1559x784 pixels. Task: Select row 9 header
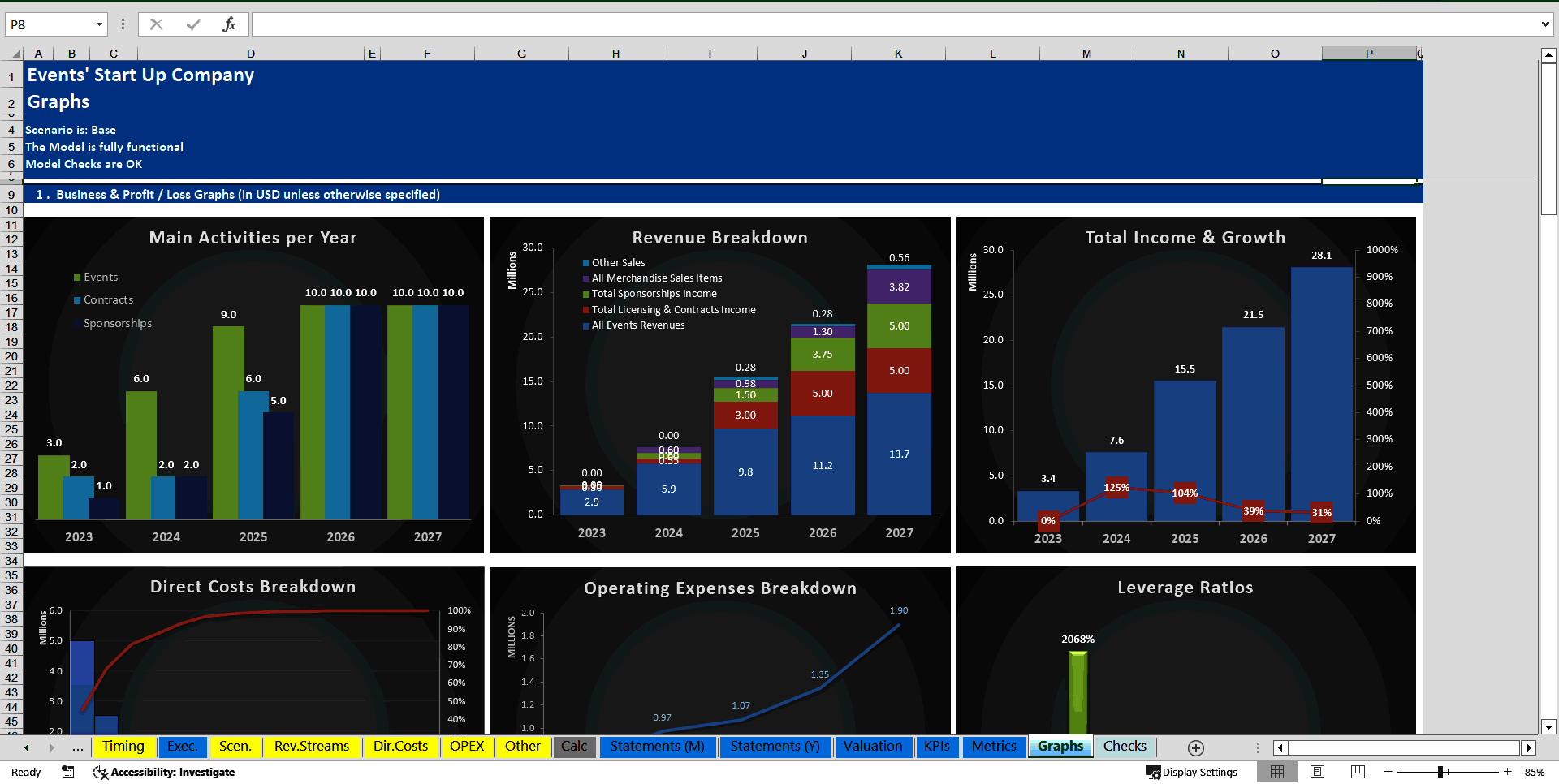(x=11, y=195)
